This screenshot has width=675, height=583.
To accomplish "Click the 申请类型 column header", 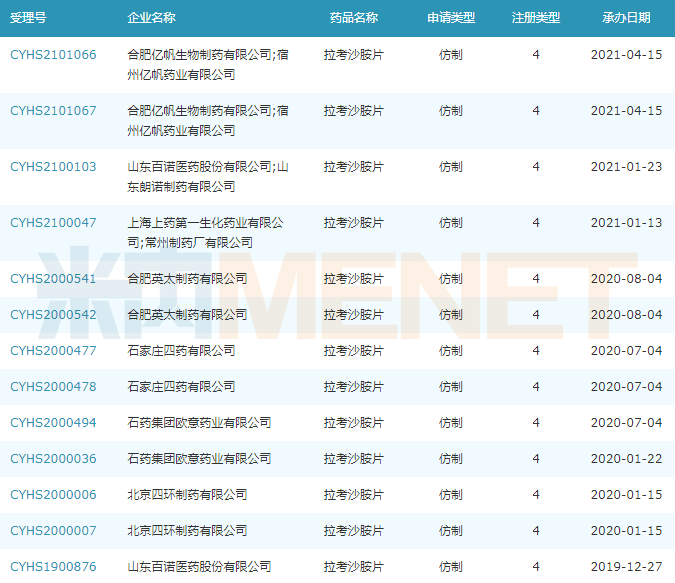I will 451,18.
